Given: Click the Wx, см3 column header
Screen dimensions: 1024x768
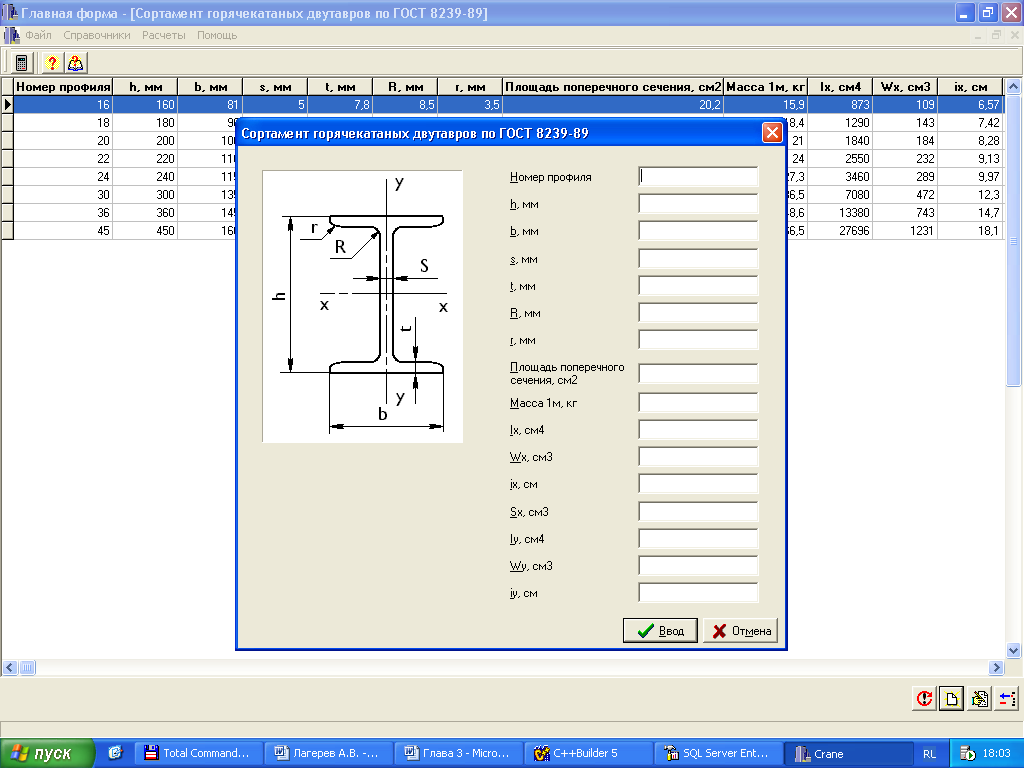Looking at the screenshot, I should 905,87.
